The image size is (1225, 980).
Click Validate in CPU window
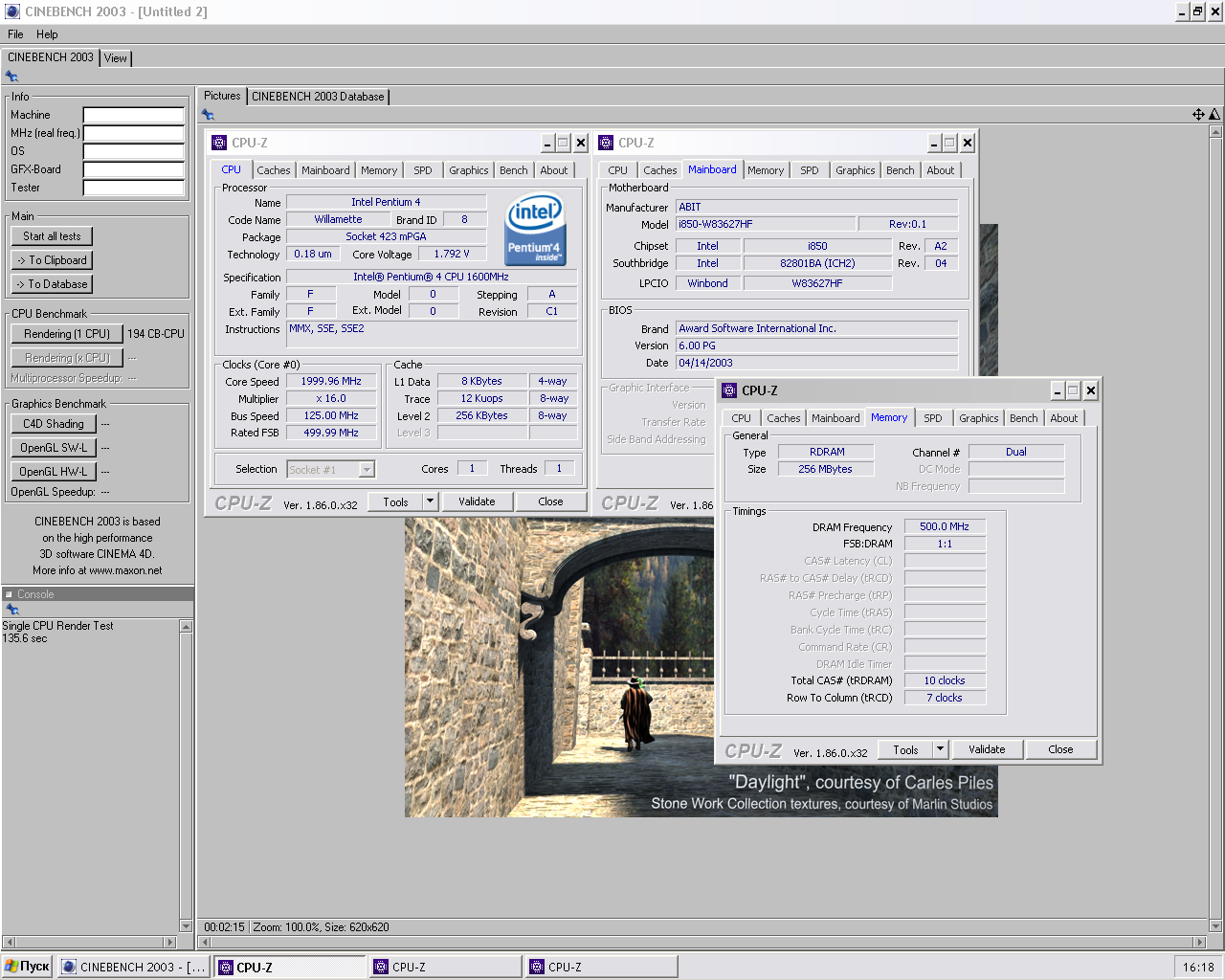tap(477, 501)
